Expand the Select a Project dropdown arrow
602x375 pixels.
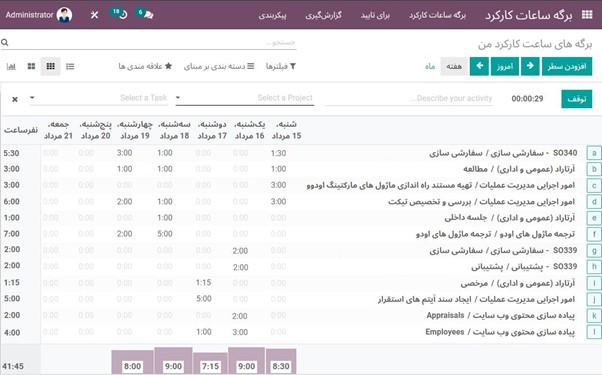pyautogui.click(x=178, y=97)
